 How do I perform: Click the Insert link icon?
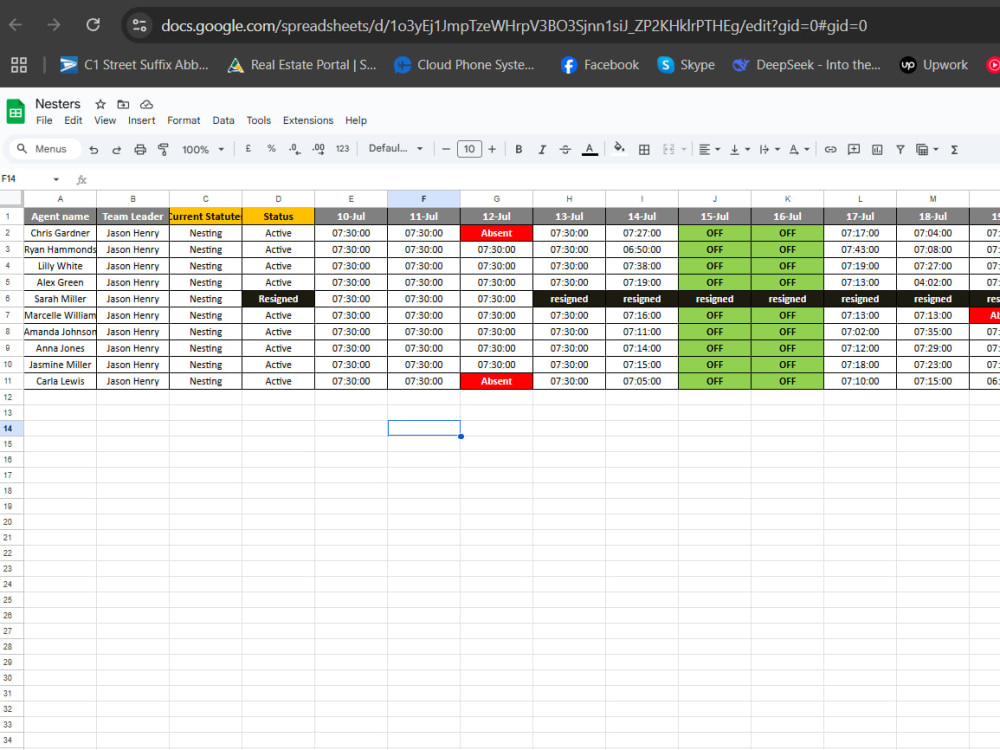point(830,149)
